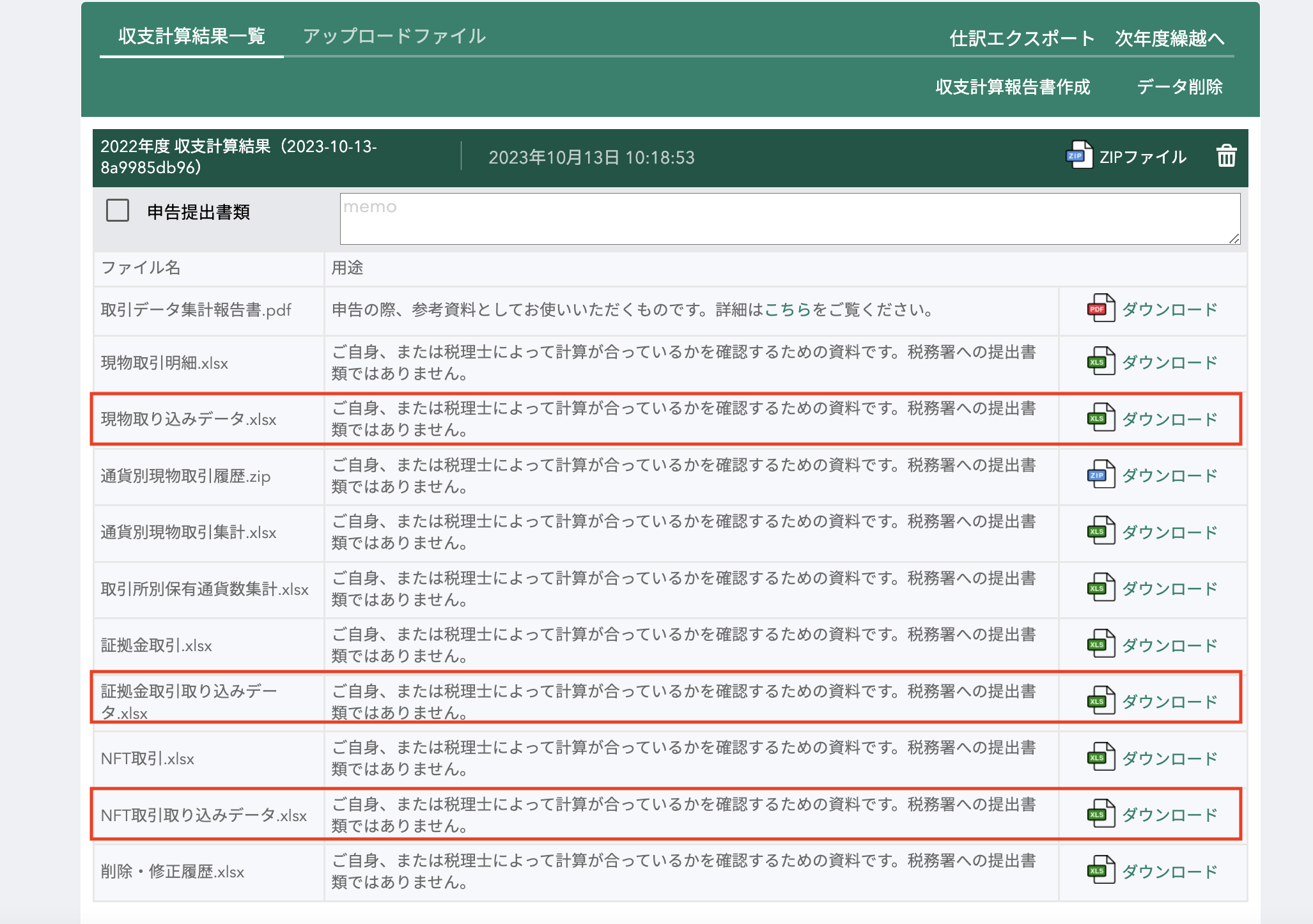Screen dimensions: 1313x924
Task: Click the file name 通貨別現物取引履歴.zip
Action: (185, 476)
